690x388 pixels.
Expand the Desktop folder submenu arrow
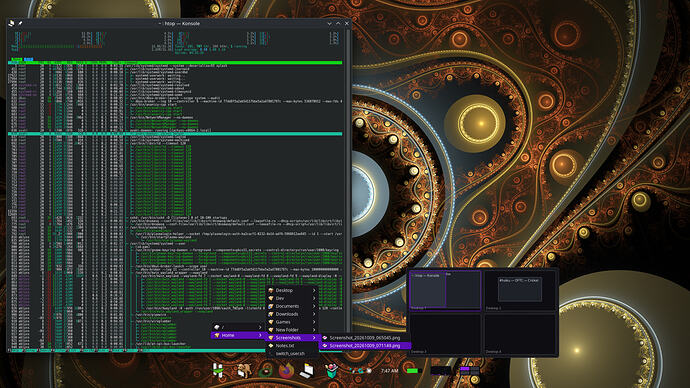click(314, 290)
